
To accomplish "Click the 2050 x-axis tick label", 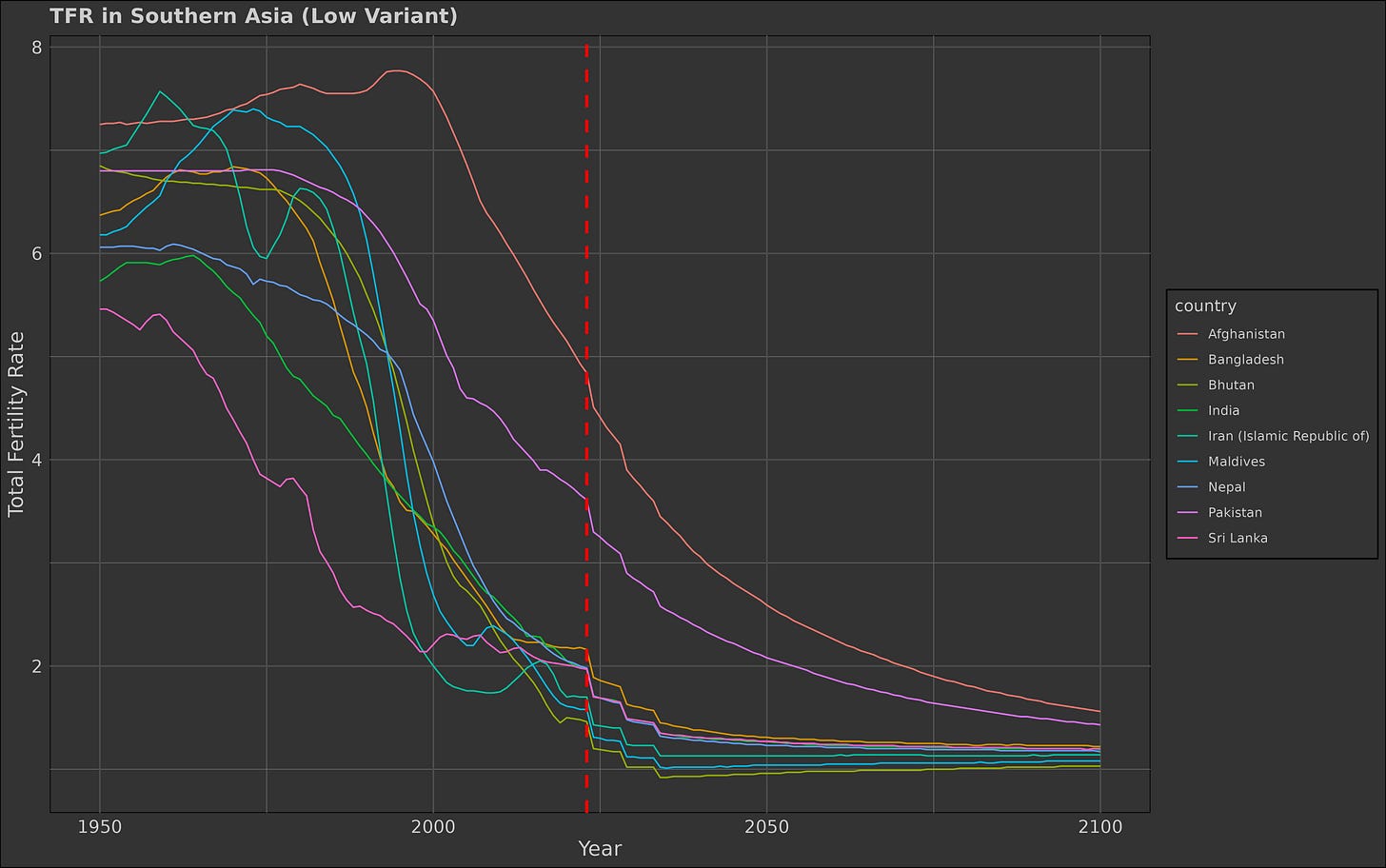I will click(766, 826).
